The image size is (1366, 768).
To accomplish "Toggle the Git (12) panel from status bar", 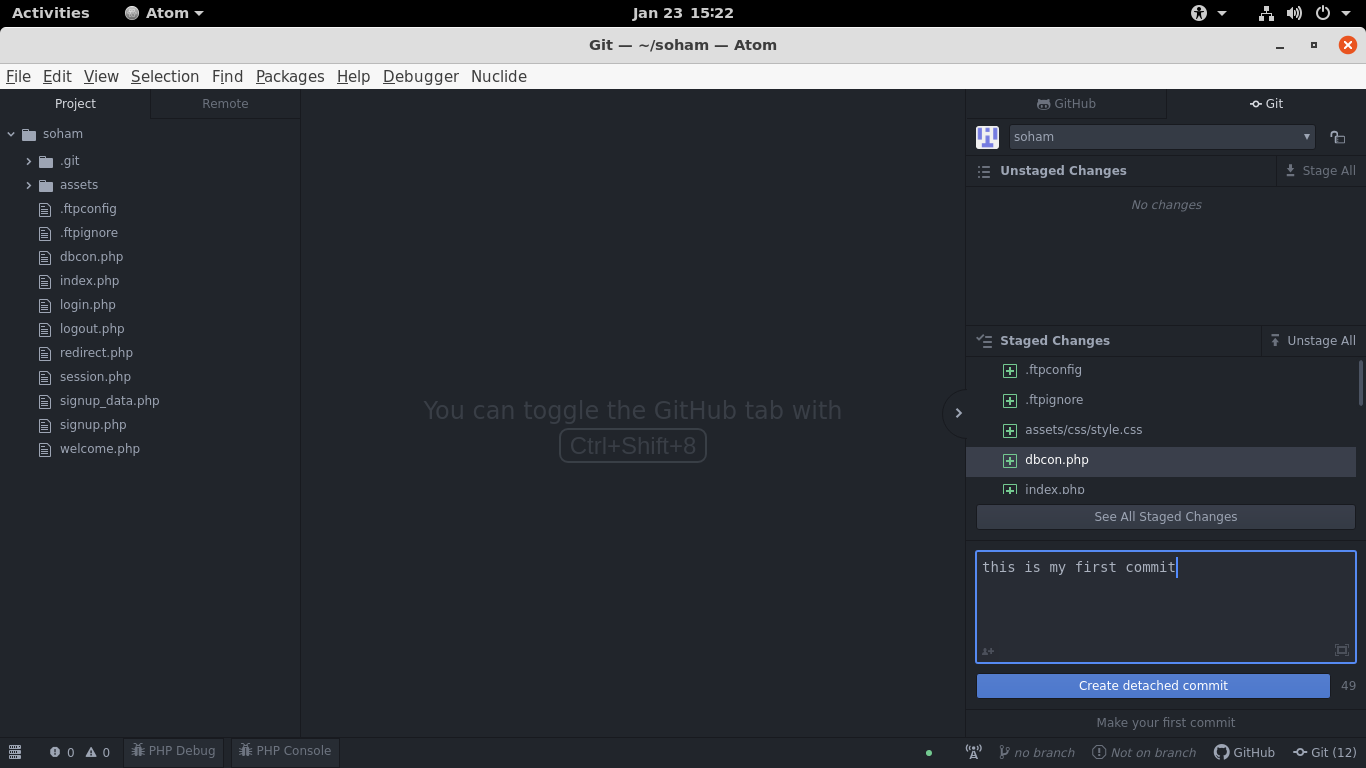I will coord(1324,752).
